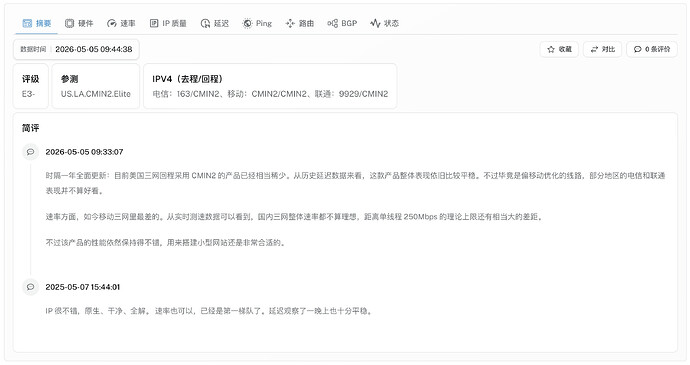Click the comment icon beside 2025-05-07 15:44:01
The image size is (690, 365).
30,287
